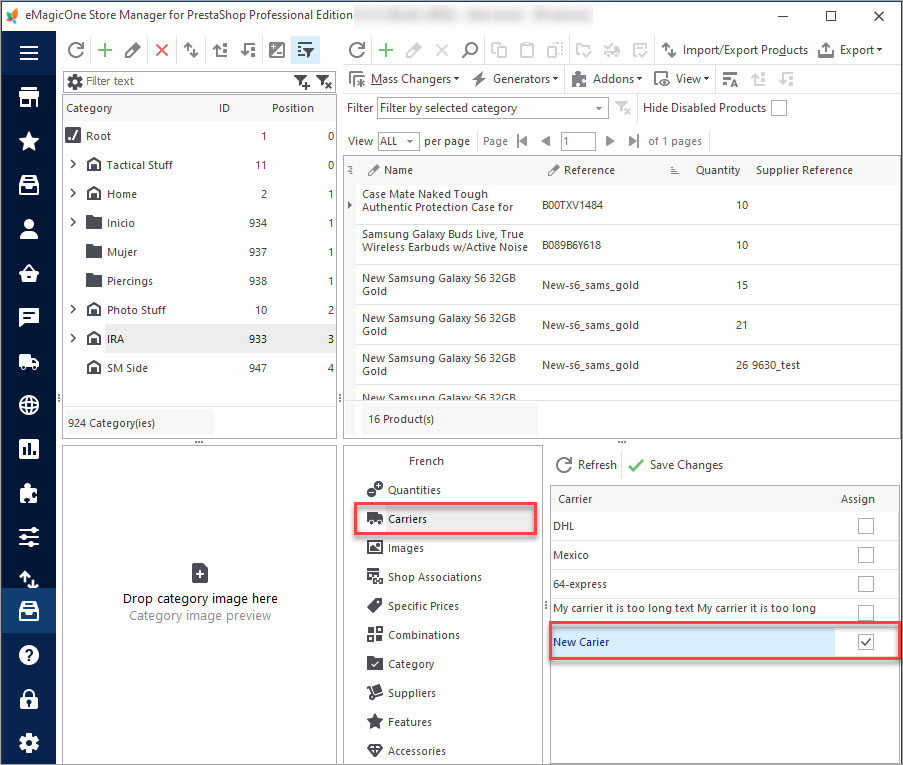This screenshot has height=765, width=903.
Task: Uncheck New Carier assign checkbox
Action: (x=866, y=642)
